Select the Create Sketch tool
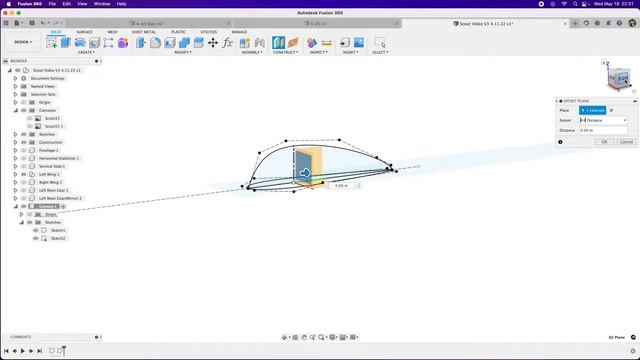Image resolution: width=640 pixels, height=360 pixels. click(x=51, y=42)
